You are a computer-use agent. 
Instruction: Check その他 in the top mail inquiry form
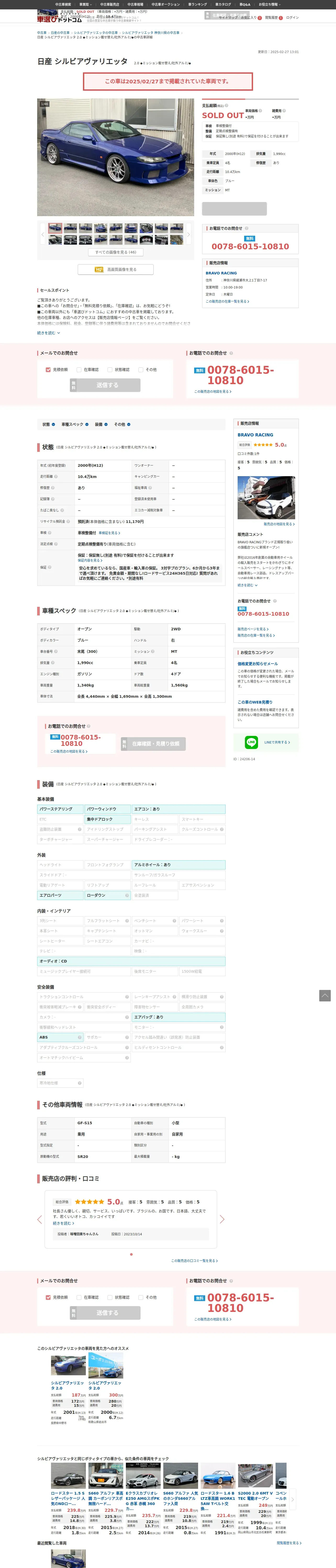[x=141, y=370]
